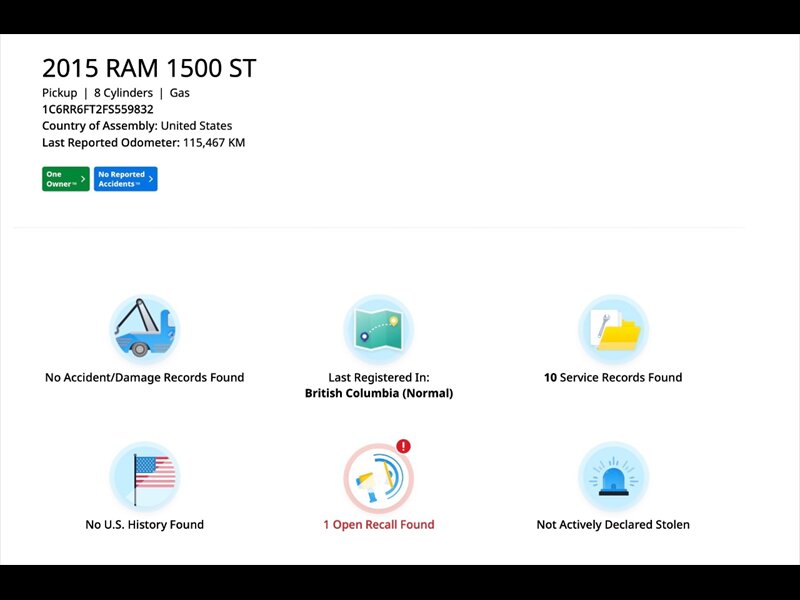The image size is (800, 600).
Task: Click the Not Actively Declared Stolen label
Action: (x=613, y=524)
